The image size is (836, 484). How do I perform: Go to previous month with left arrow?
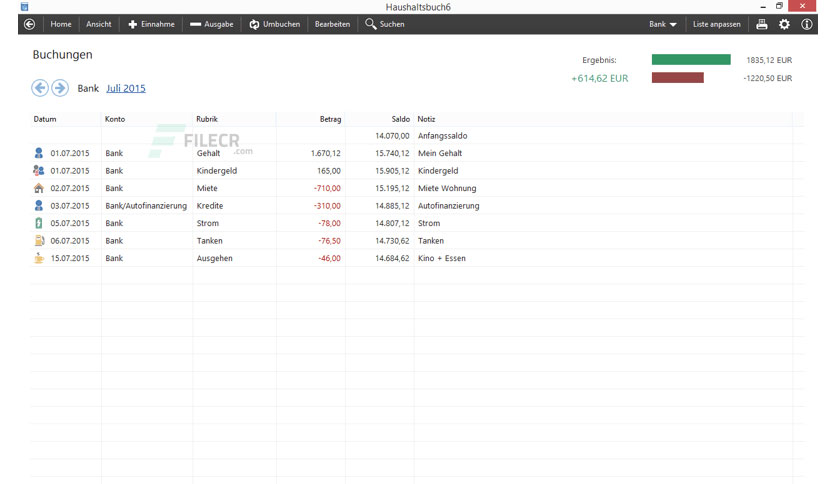click(40, 88)
